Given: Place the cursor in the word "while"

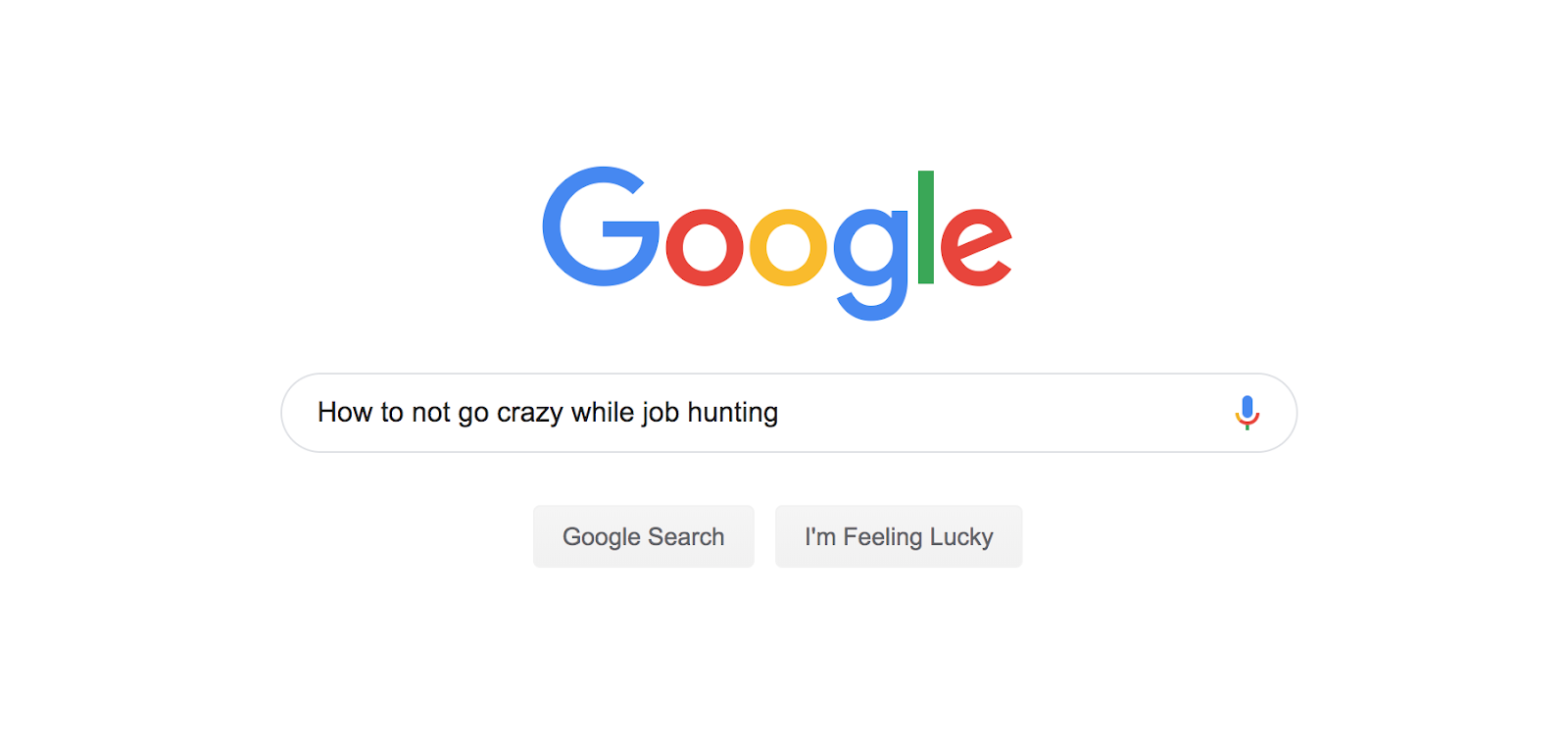Looking at the screenshot, I should coord(603,412).
